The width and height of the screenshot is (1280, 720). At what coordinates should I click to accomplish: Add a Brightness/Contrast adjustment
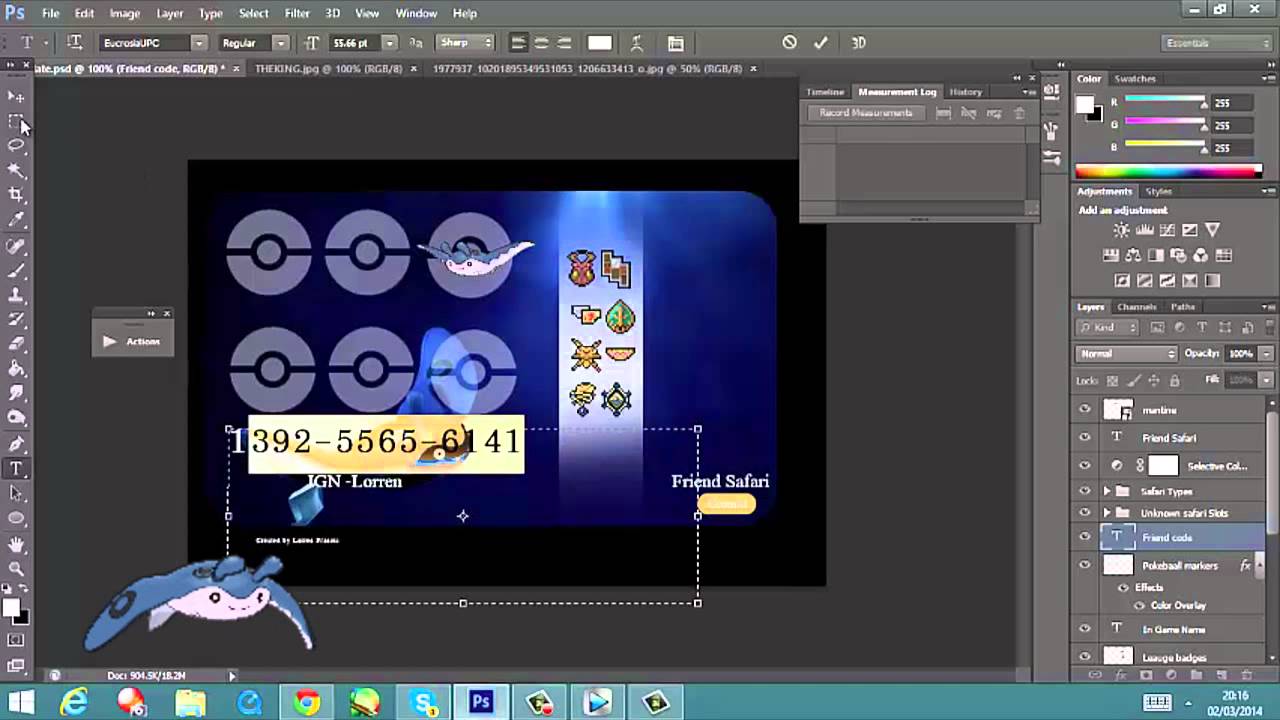point(1122,230)
